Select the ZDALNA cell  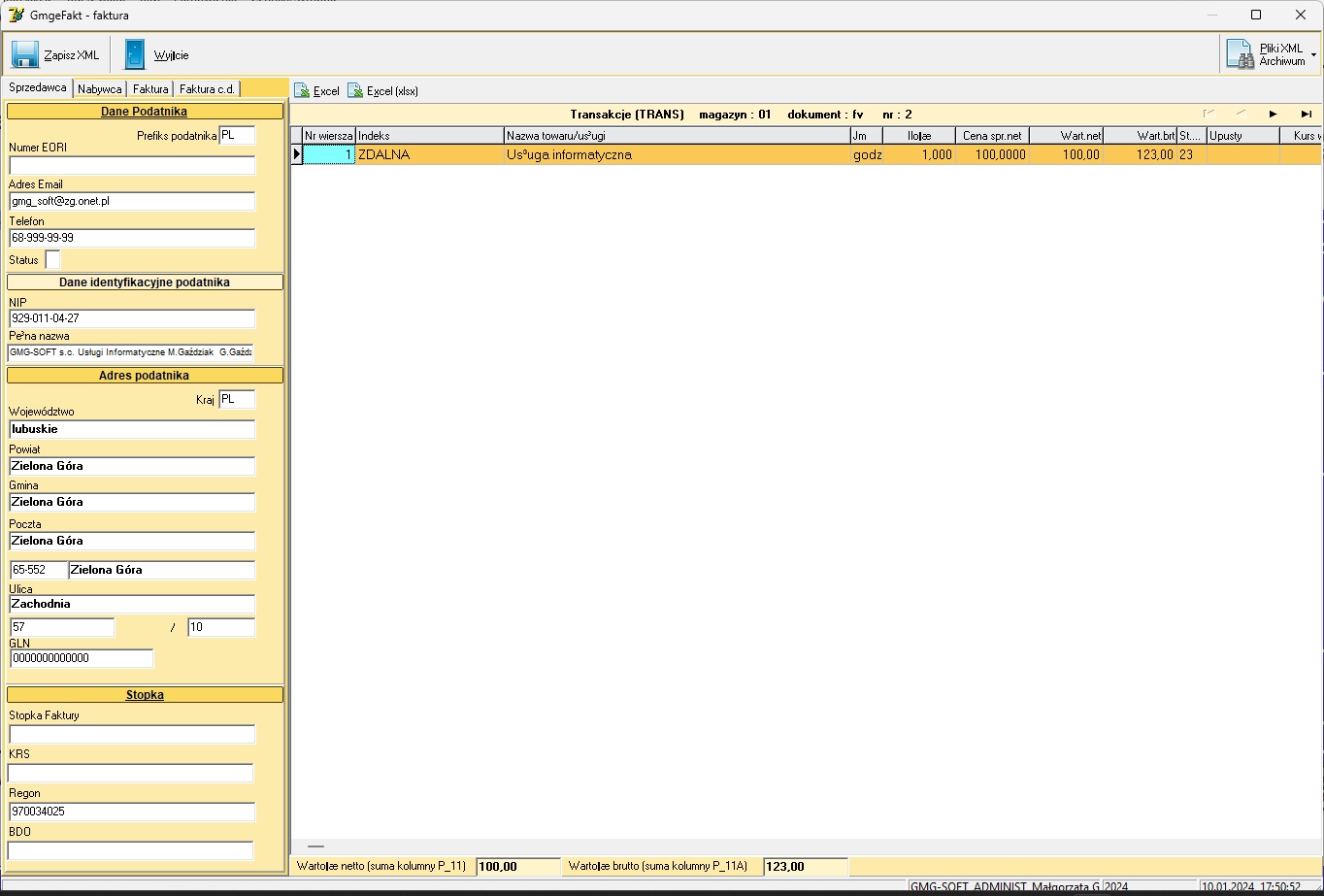pyautogui.click(x=430, y=154)
